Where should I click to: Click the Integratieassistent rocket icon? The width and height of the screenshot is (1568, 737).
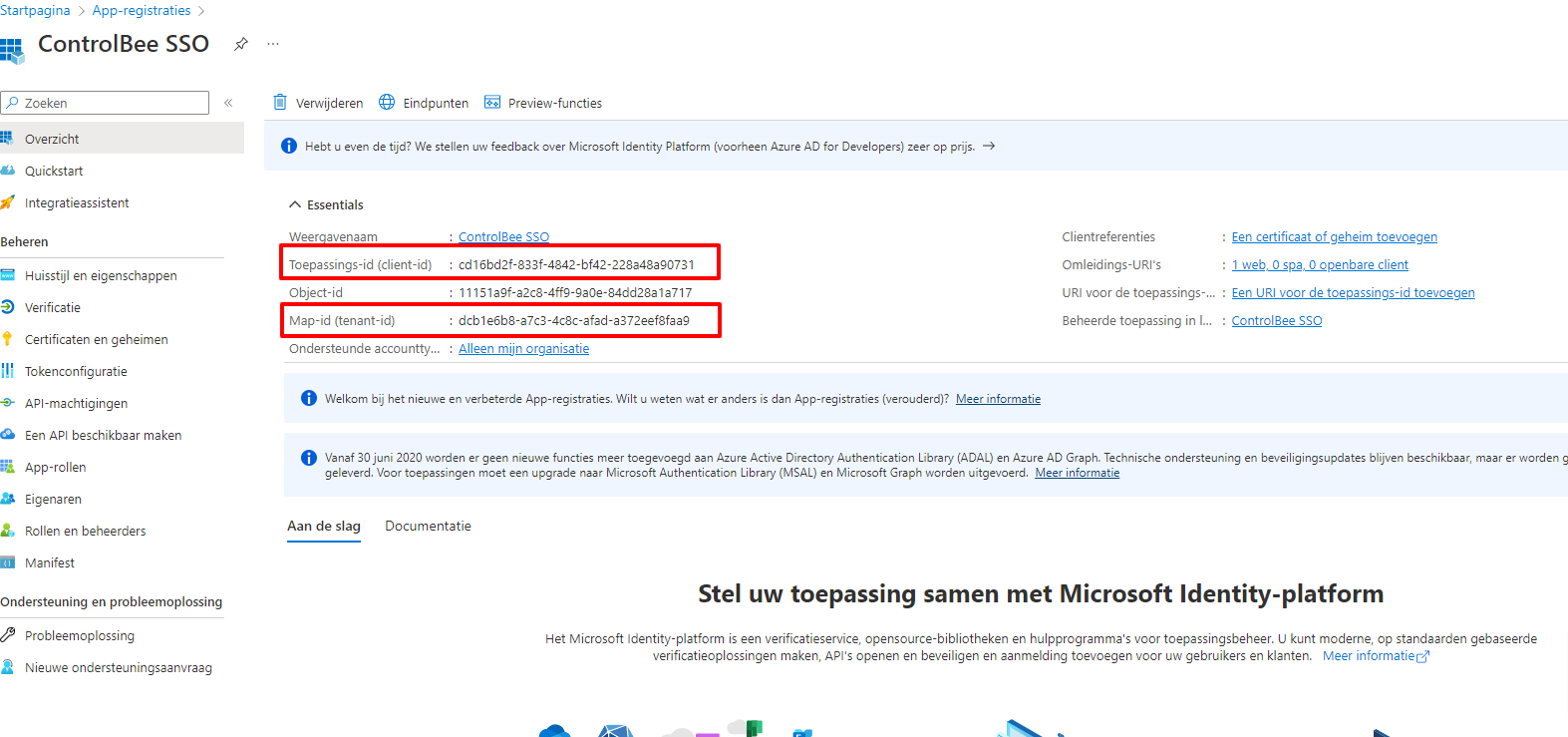(x=7, y=202)
